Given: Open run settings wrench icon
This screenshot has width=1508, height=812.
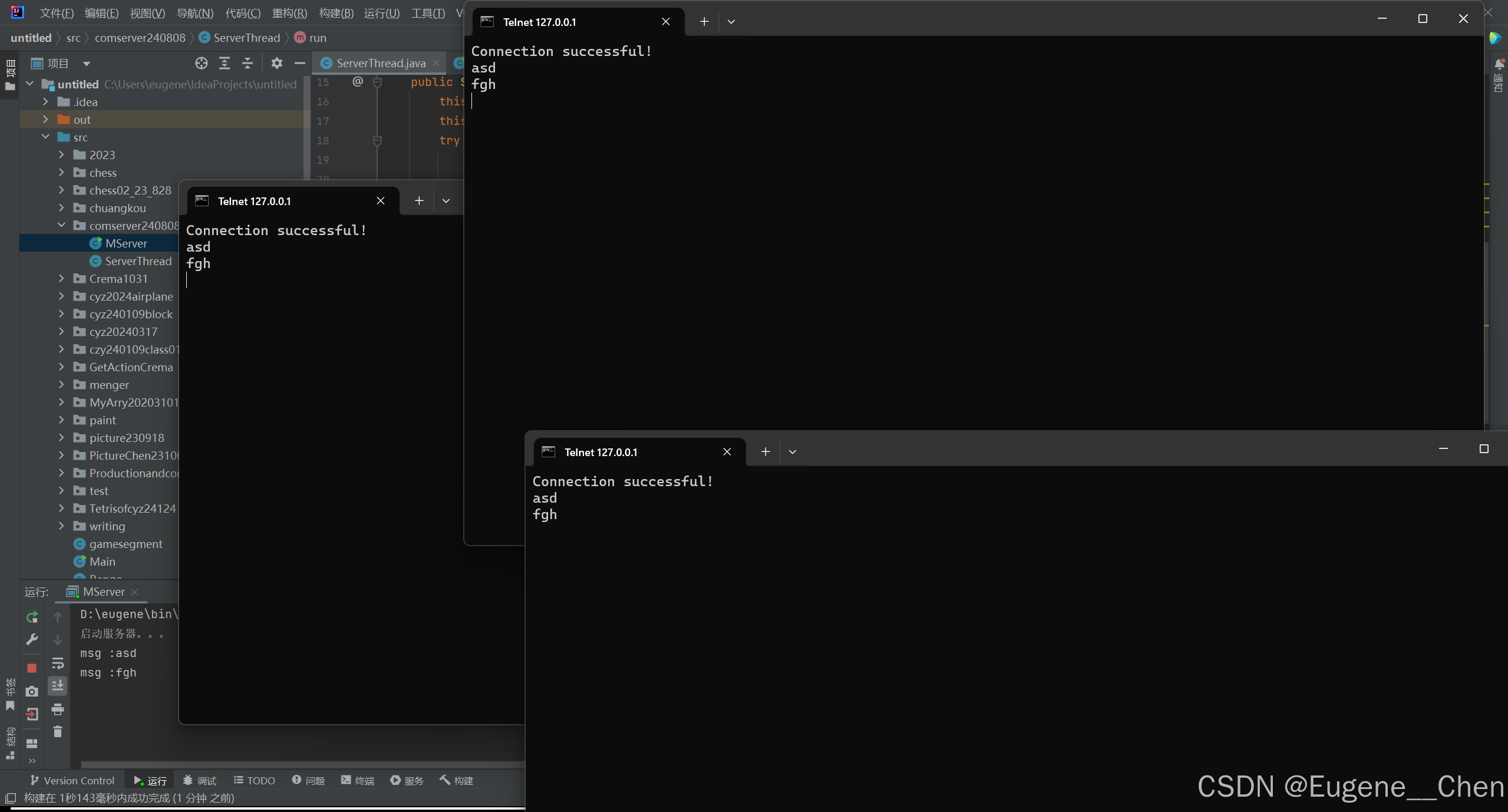Looking at the screenshot, I should point(32,639).
